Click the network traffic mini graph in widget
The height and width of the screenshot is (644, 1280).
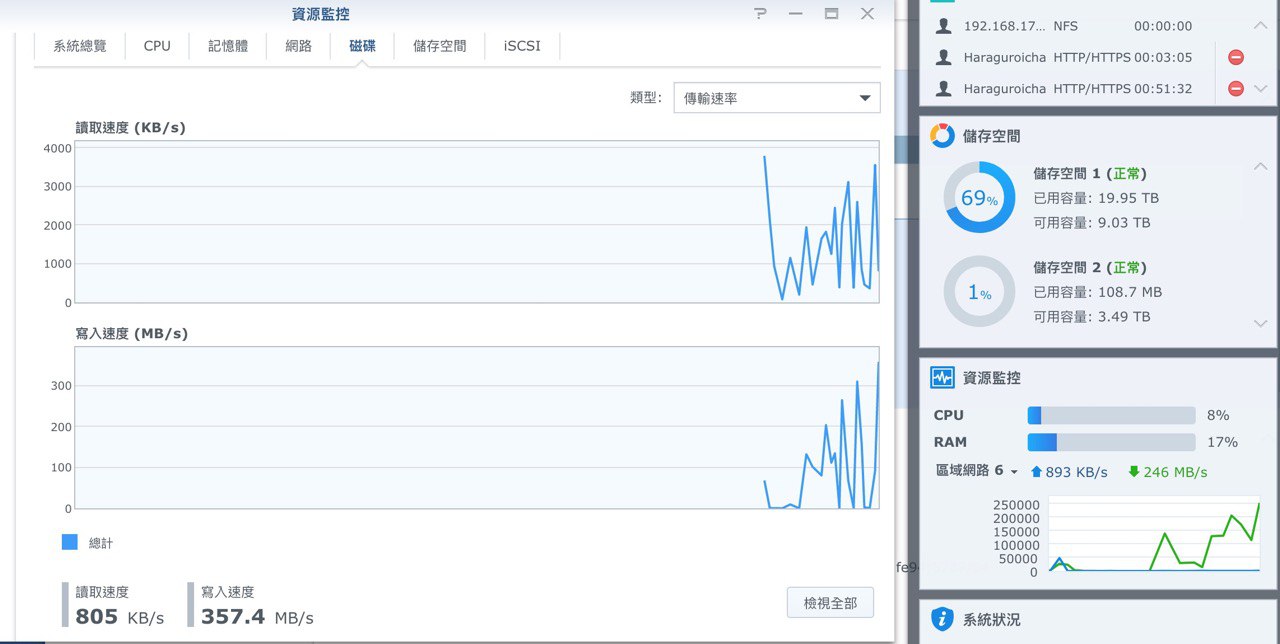(1153, 536)
